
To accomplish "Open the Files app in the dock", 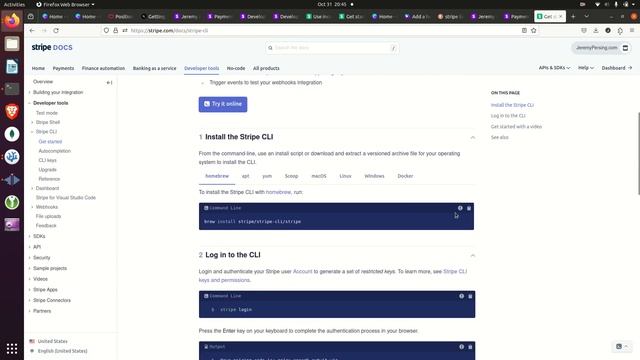I will pos(12,44).
